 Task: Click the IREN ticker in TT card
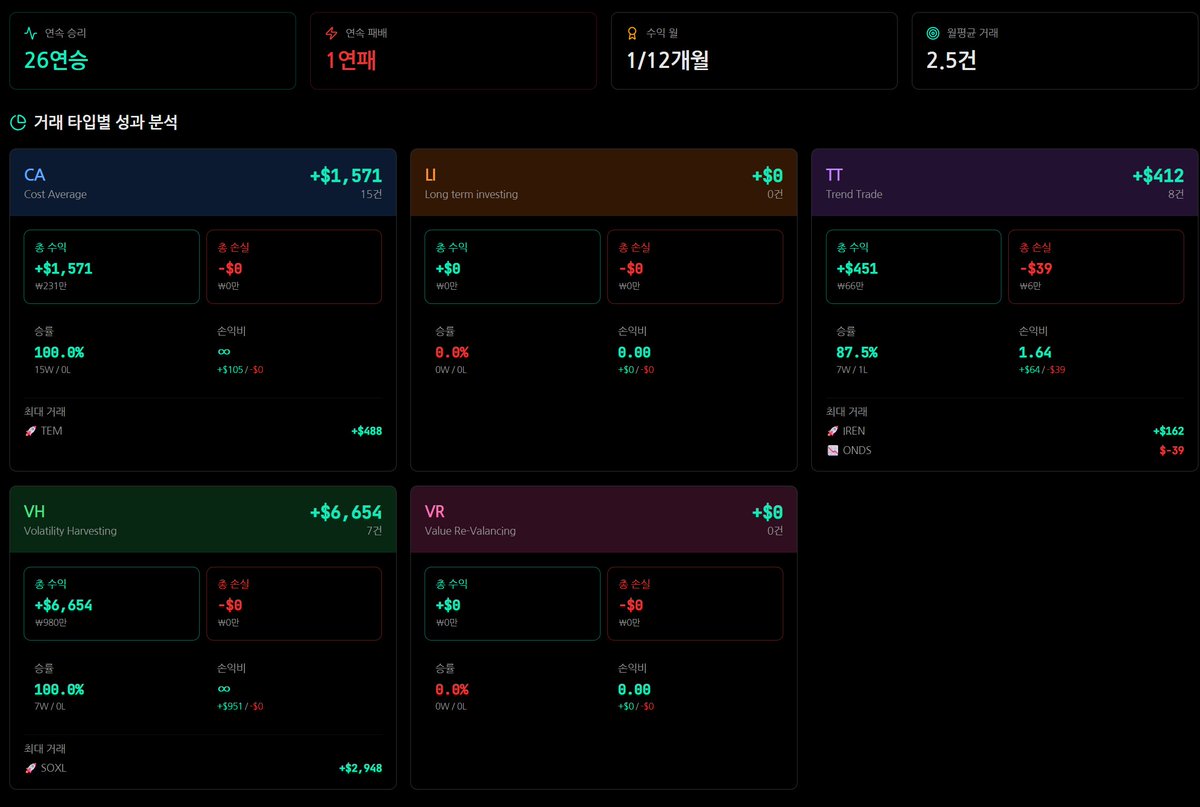click(854, 431)
